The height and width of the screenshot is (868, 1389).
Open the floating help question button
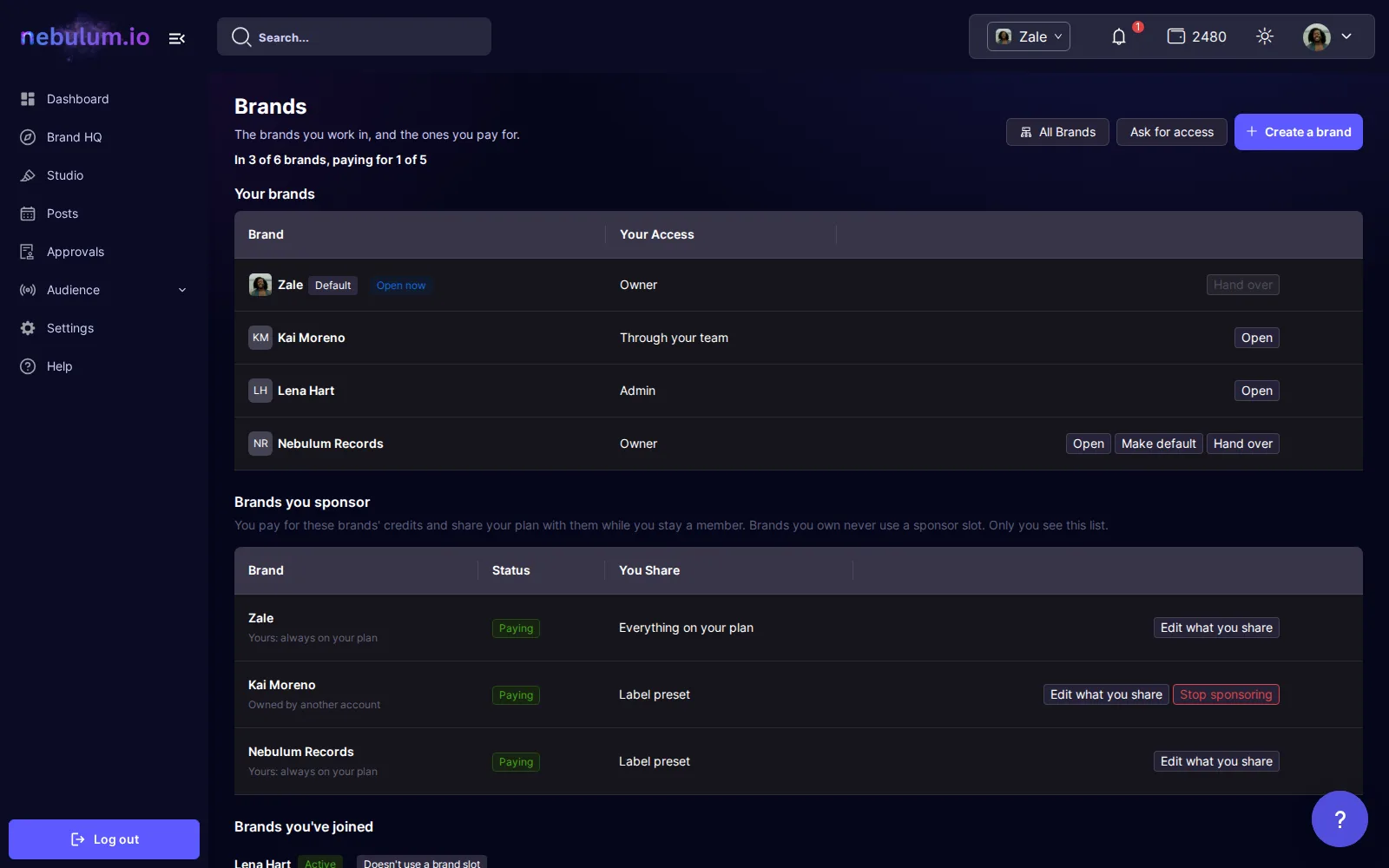(1340, 819)
